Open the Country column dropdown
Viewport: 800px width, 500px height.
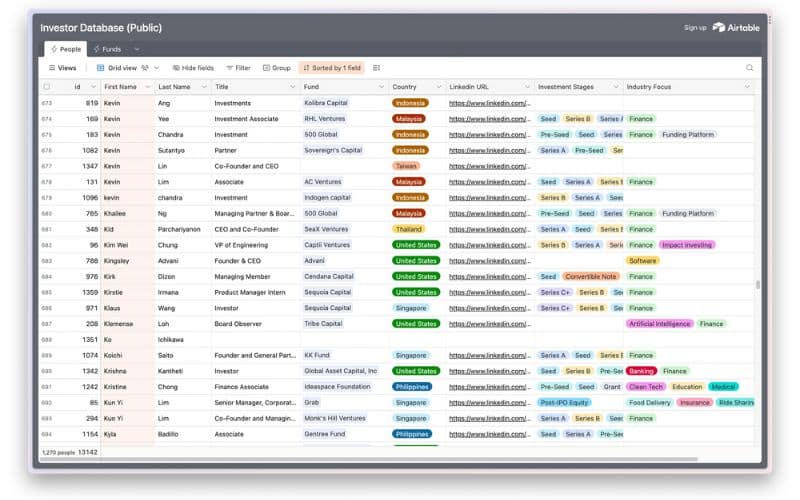pyautogui.click(x=438, y=87)
